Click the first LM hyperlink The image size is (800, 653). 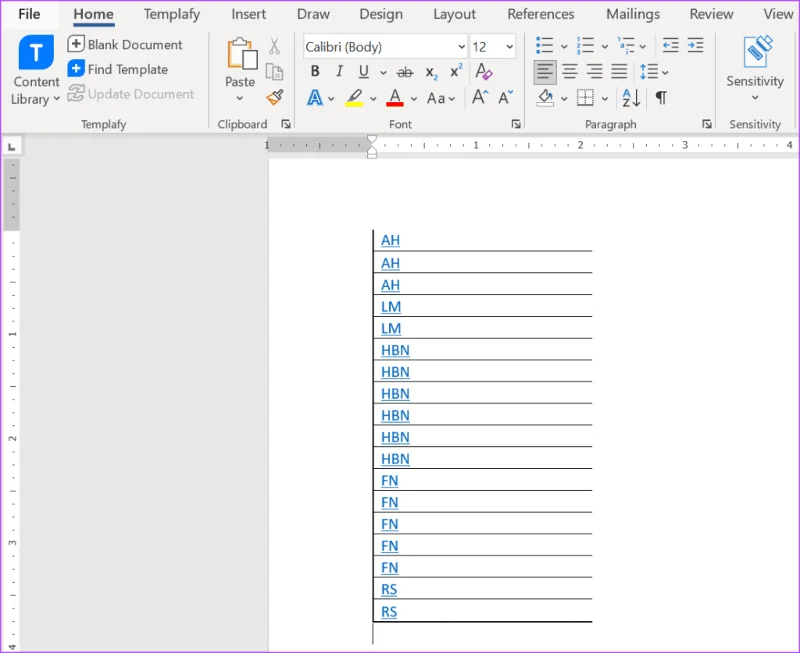coord(391,307)
